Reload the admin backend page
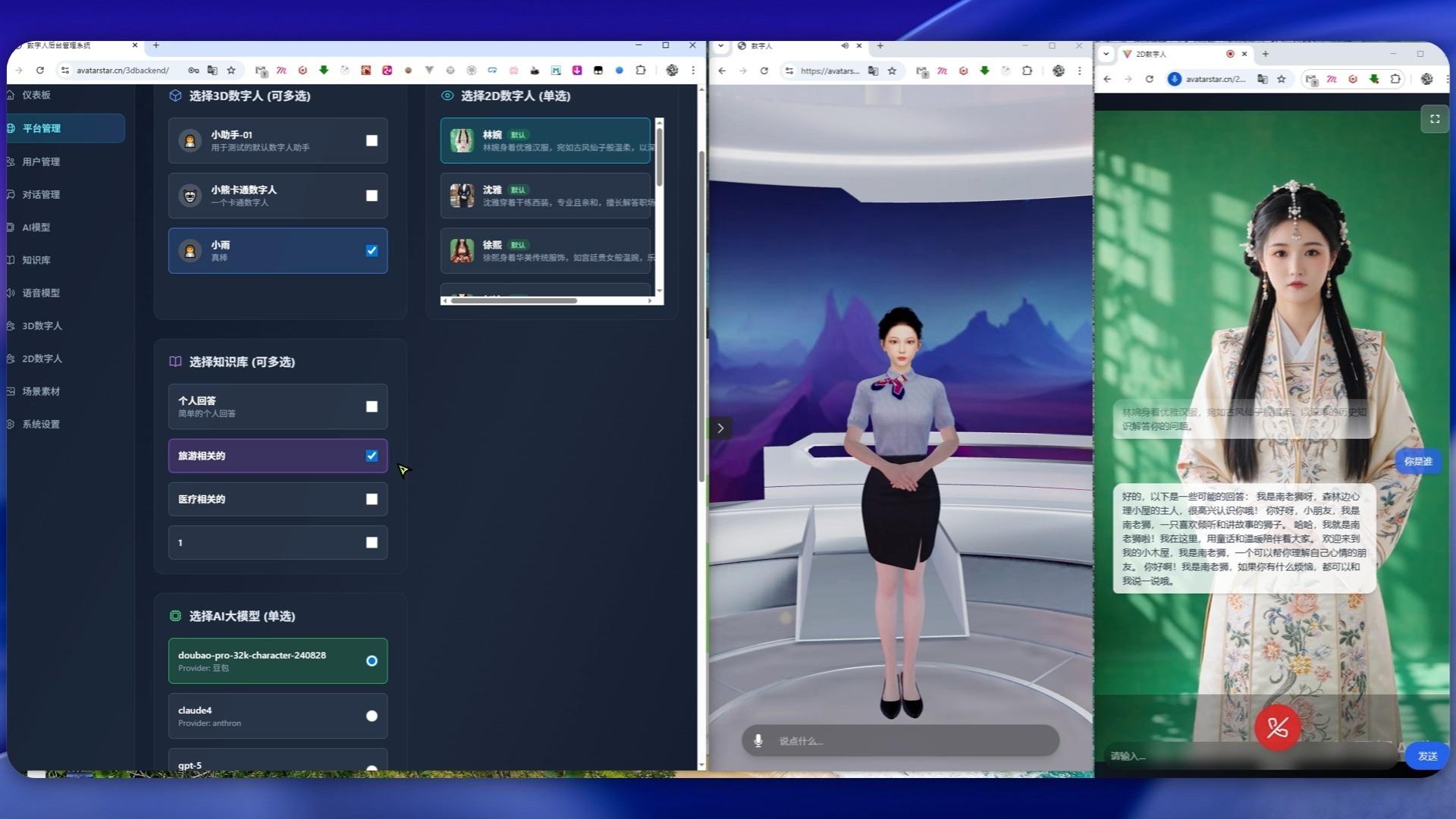The height and width of the screenshot is (819, 1456). click(39, 71)
